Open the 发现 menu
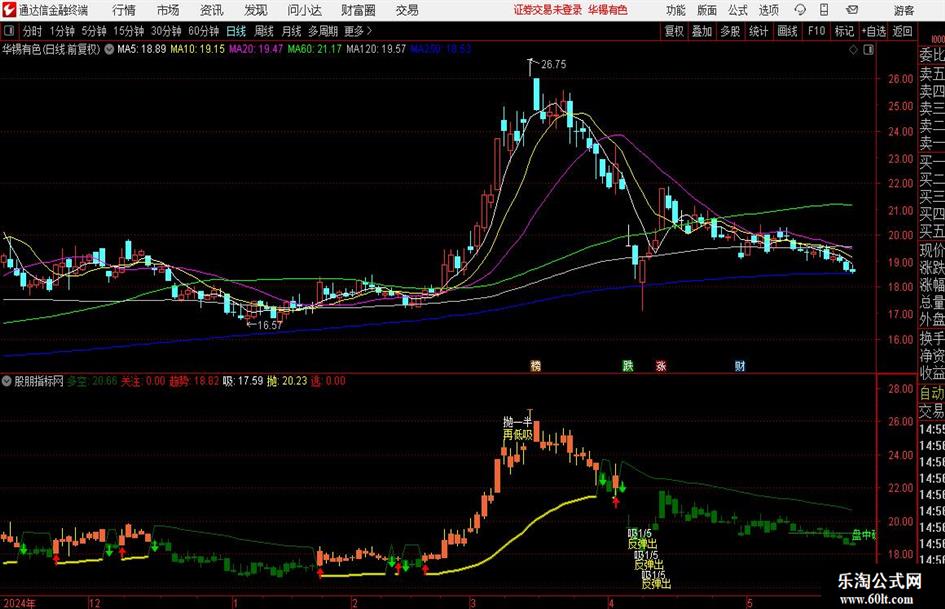This screenshot has height=609, width=945. 256,10
